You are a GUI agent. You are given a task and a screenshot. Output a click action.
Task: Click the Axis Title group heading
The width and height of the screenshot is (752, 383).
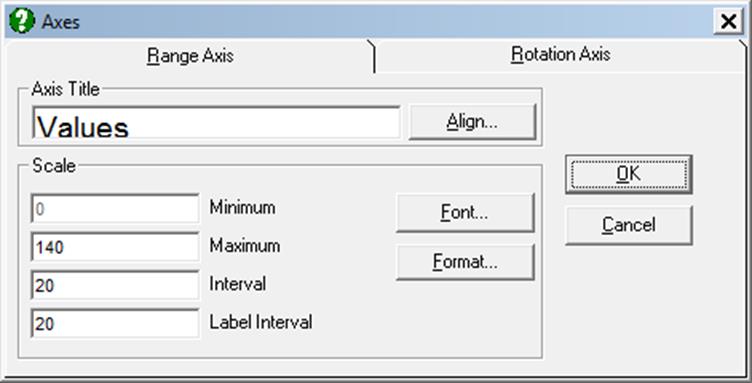coord(65,89)
